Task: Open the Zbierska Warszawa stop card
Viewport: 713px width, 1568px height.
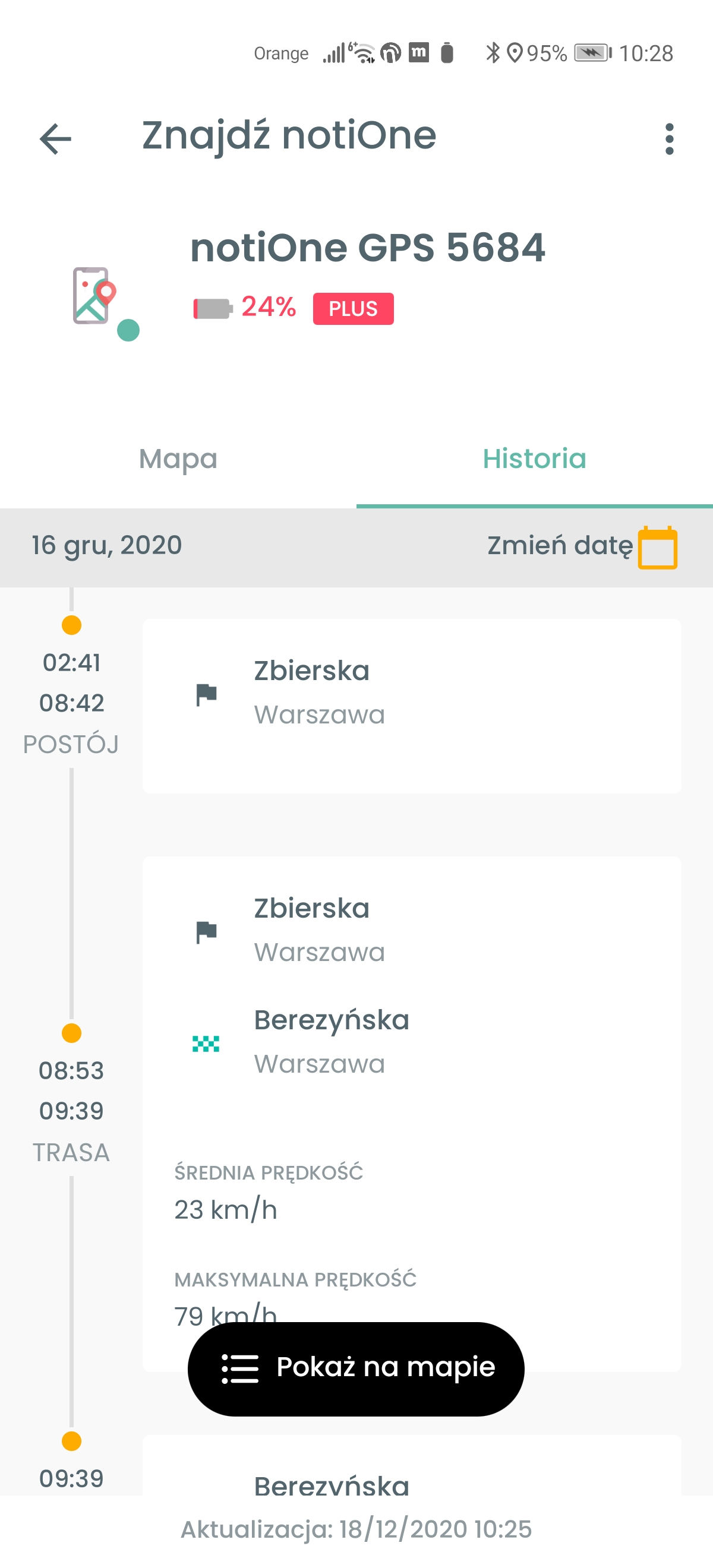Action: (412, 706)
